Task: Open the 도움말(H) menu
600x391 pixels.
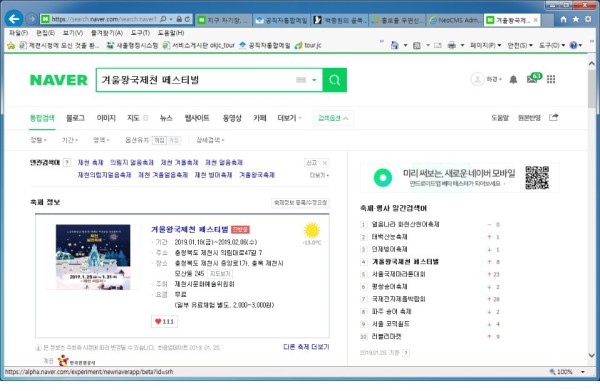Action: point(171,33)
